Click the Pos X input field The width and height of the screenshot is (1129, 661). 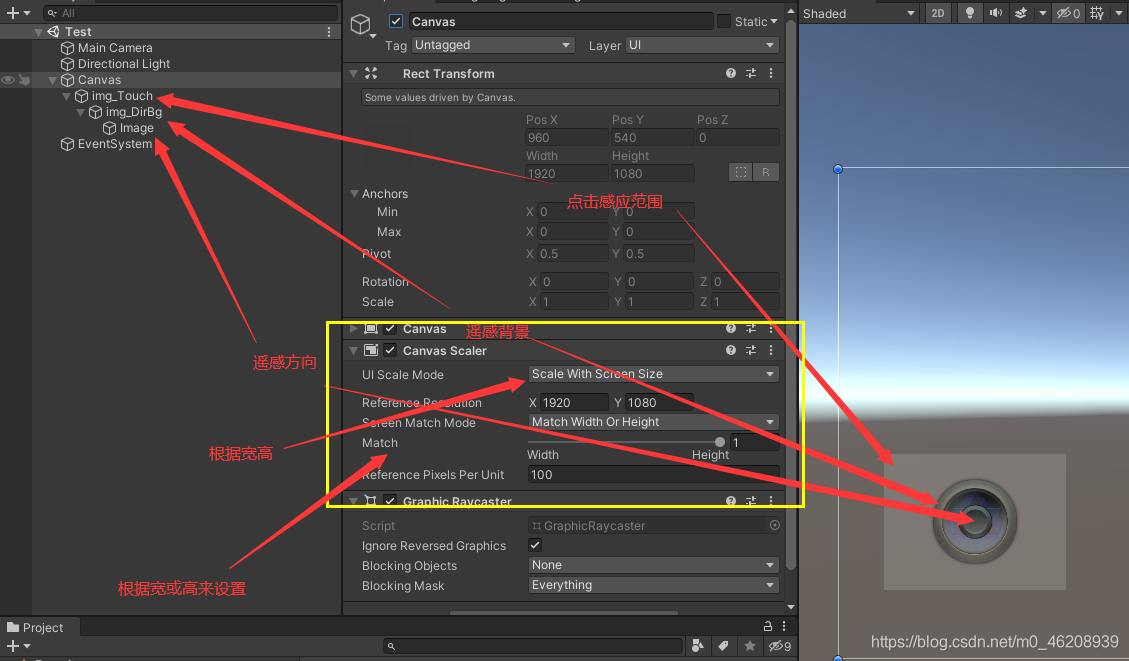tap(566, 137)
